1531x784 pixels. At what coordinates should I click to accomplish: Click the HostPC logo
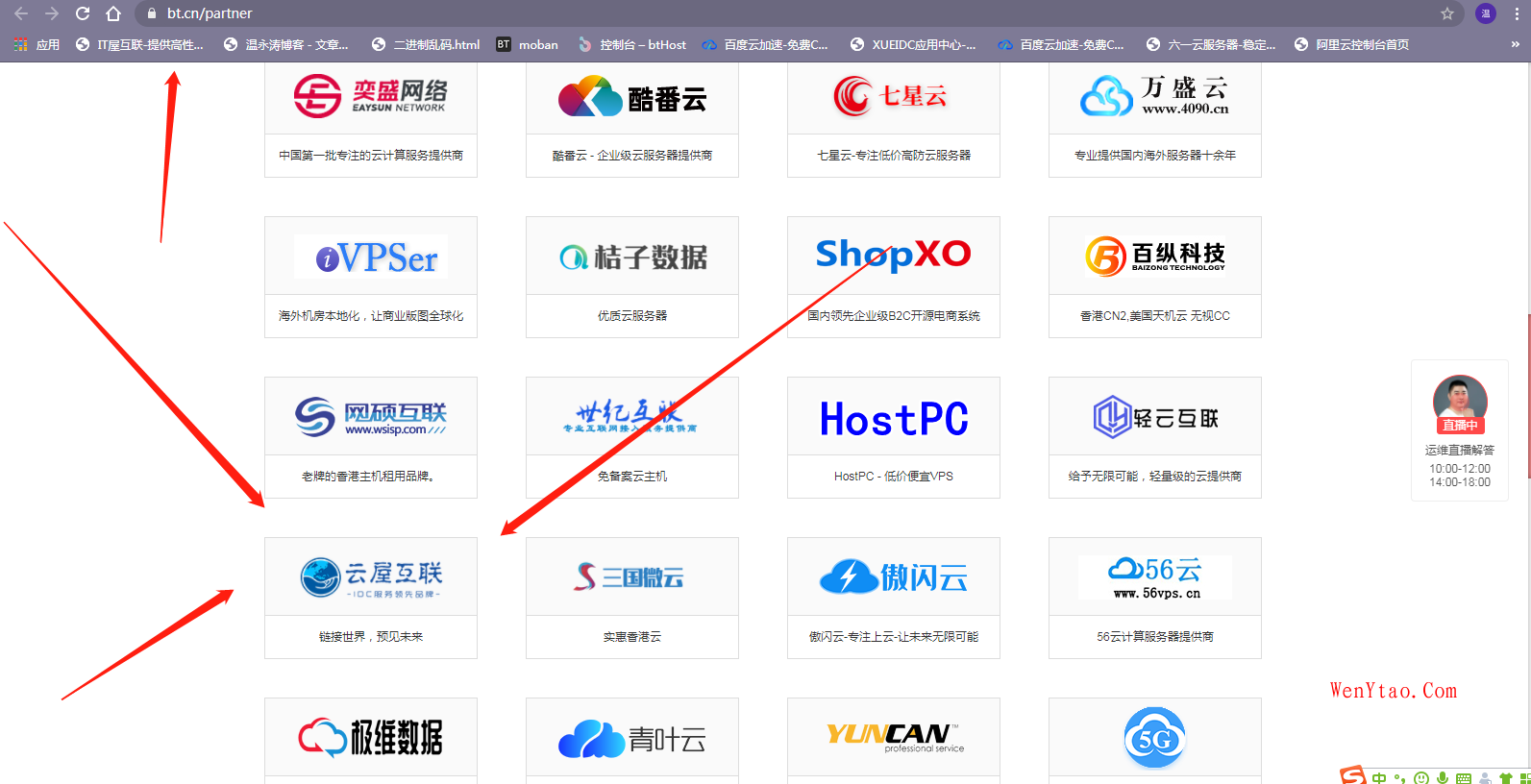(x=894, y=418)
